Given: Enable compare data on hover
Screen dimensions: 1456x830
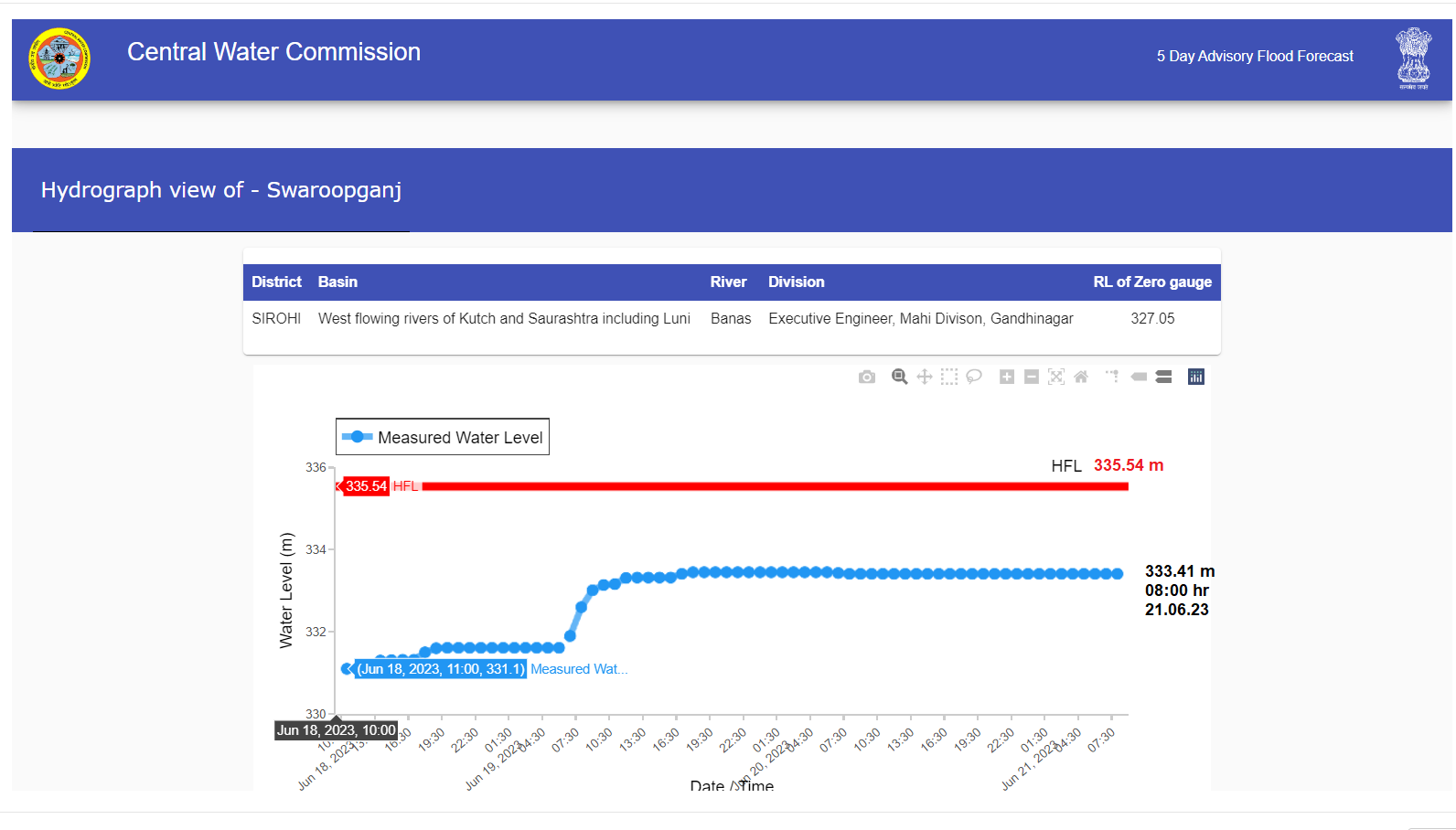Looking at the screenshot, I should coord(1164,377).
